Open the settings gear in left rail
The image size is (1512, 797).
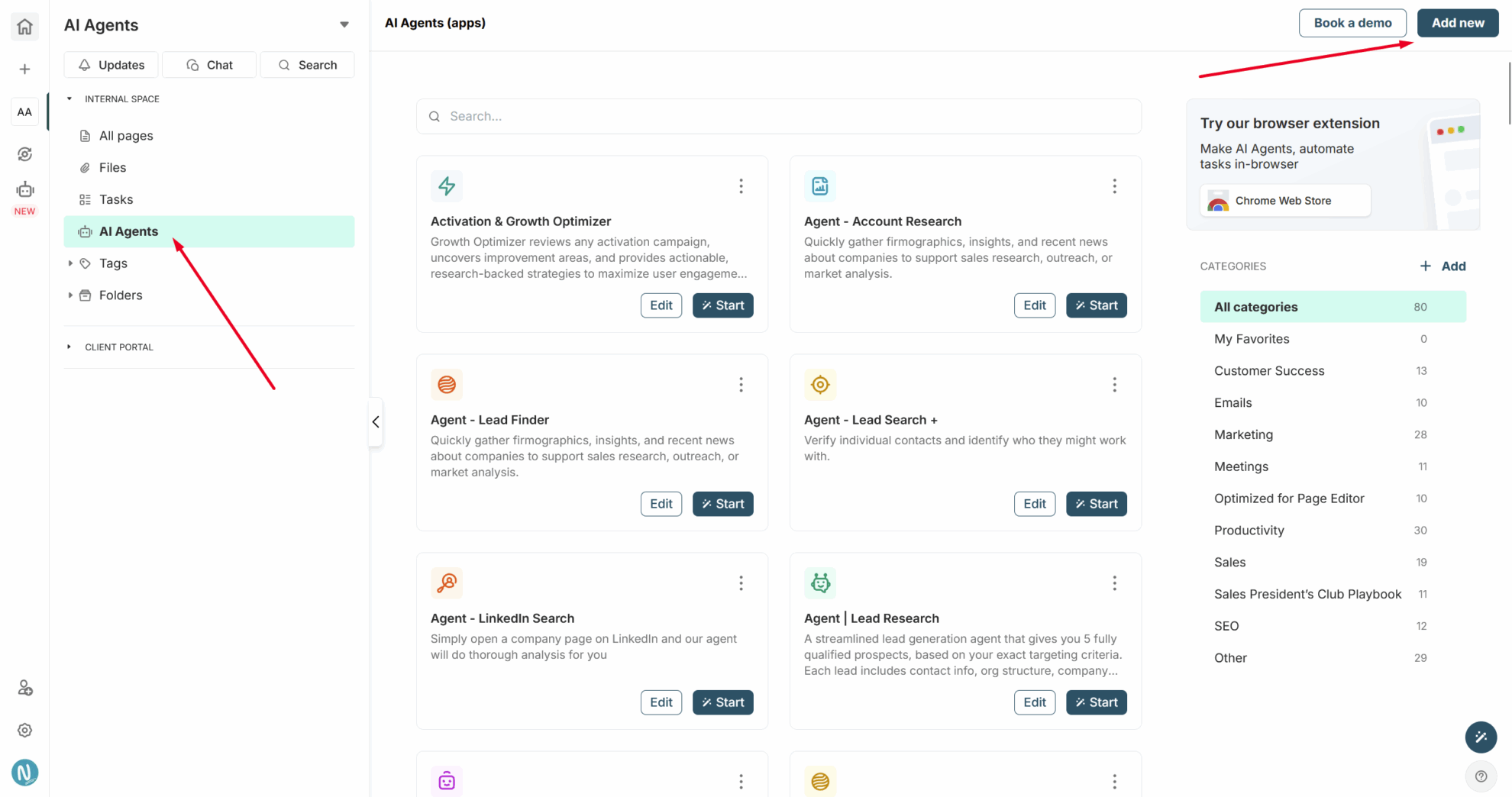pos(24,731)
